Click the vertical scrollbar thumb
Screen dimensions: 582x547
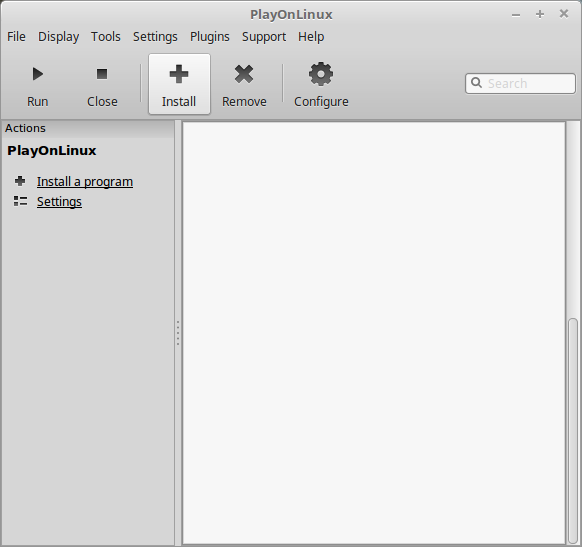click(x=573, y=430)
